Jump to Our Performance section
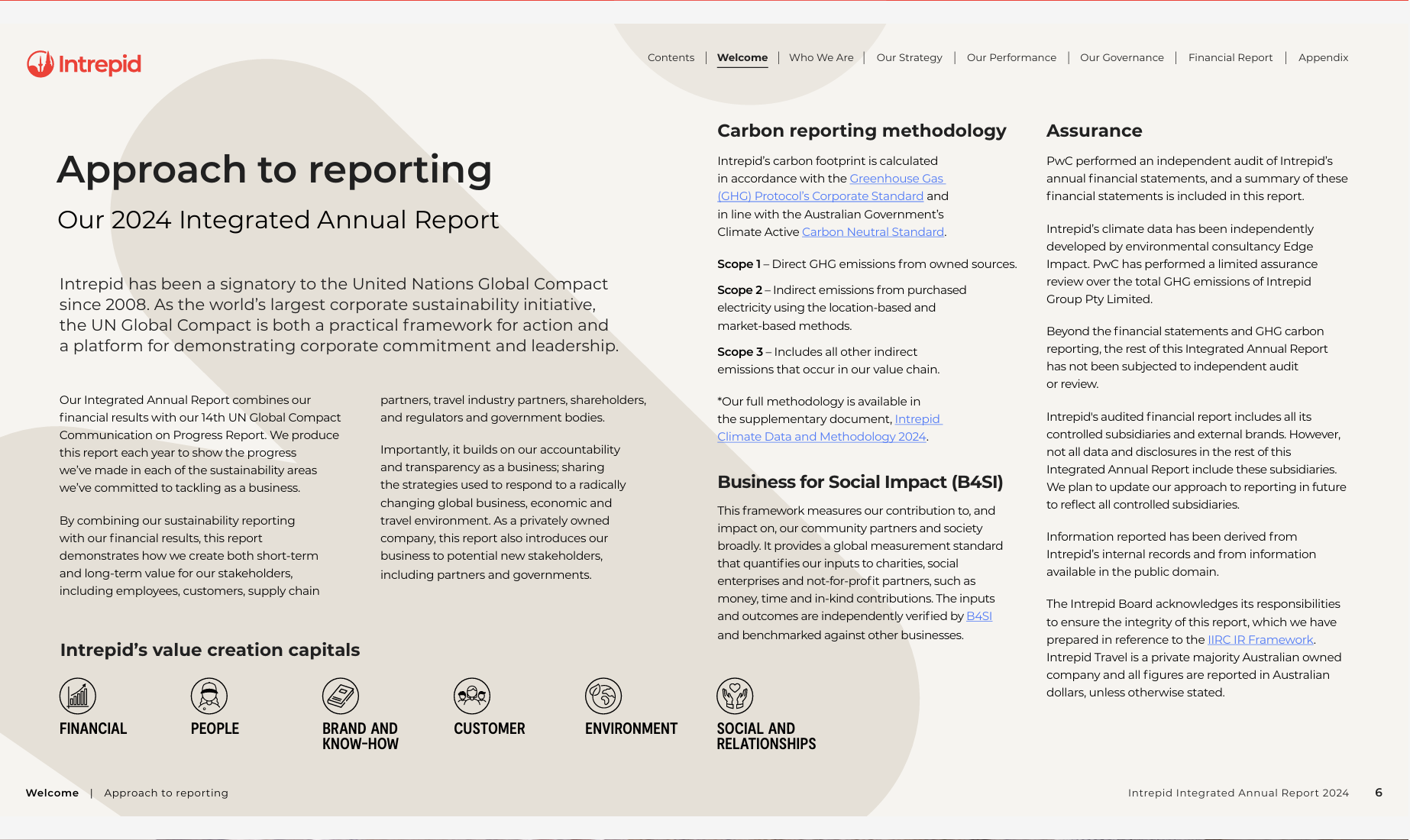 click(1011, 58)
